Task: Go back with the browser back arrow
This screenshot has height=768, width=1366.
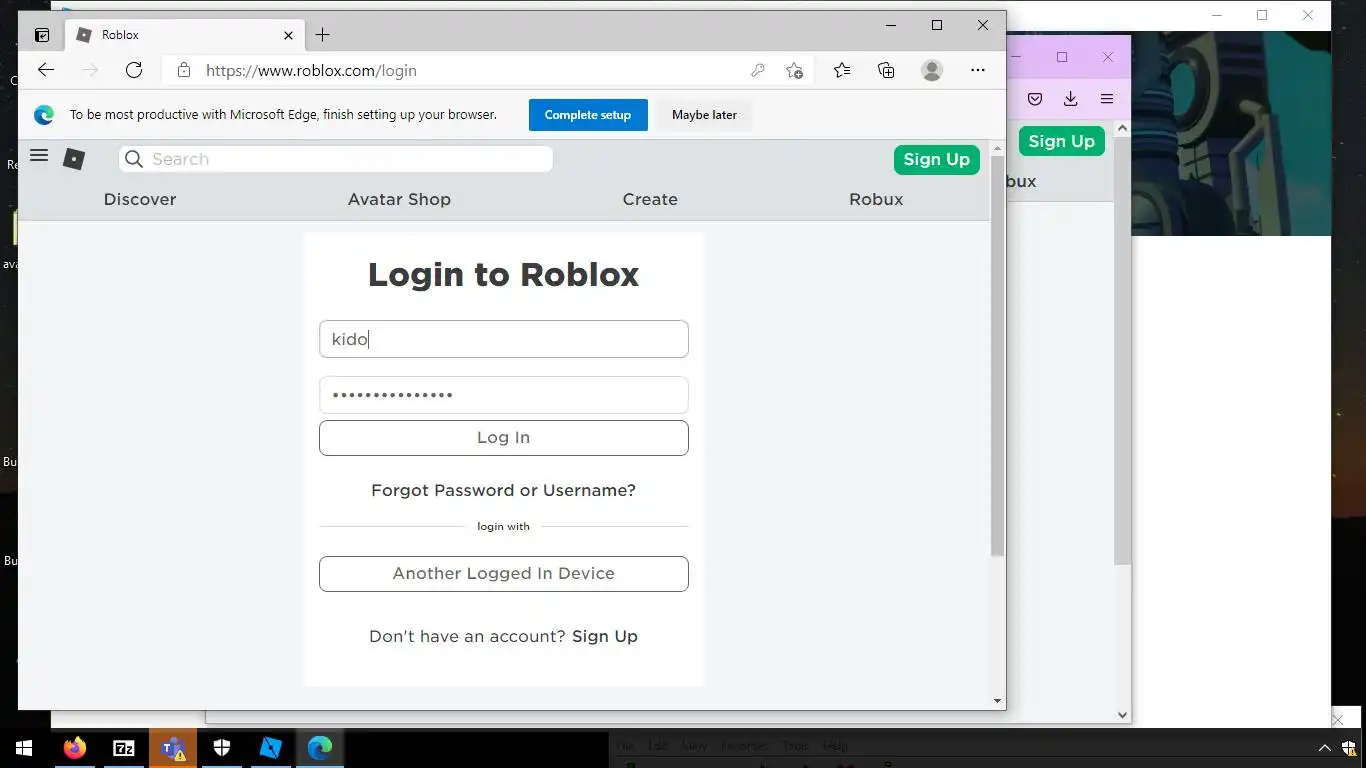Action: (46, 70)
